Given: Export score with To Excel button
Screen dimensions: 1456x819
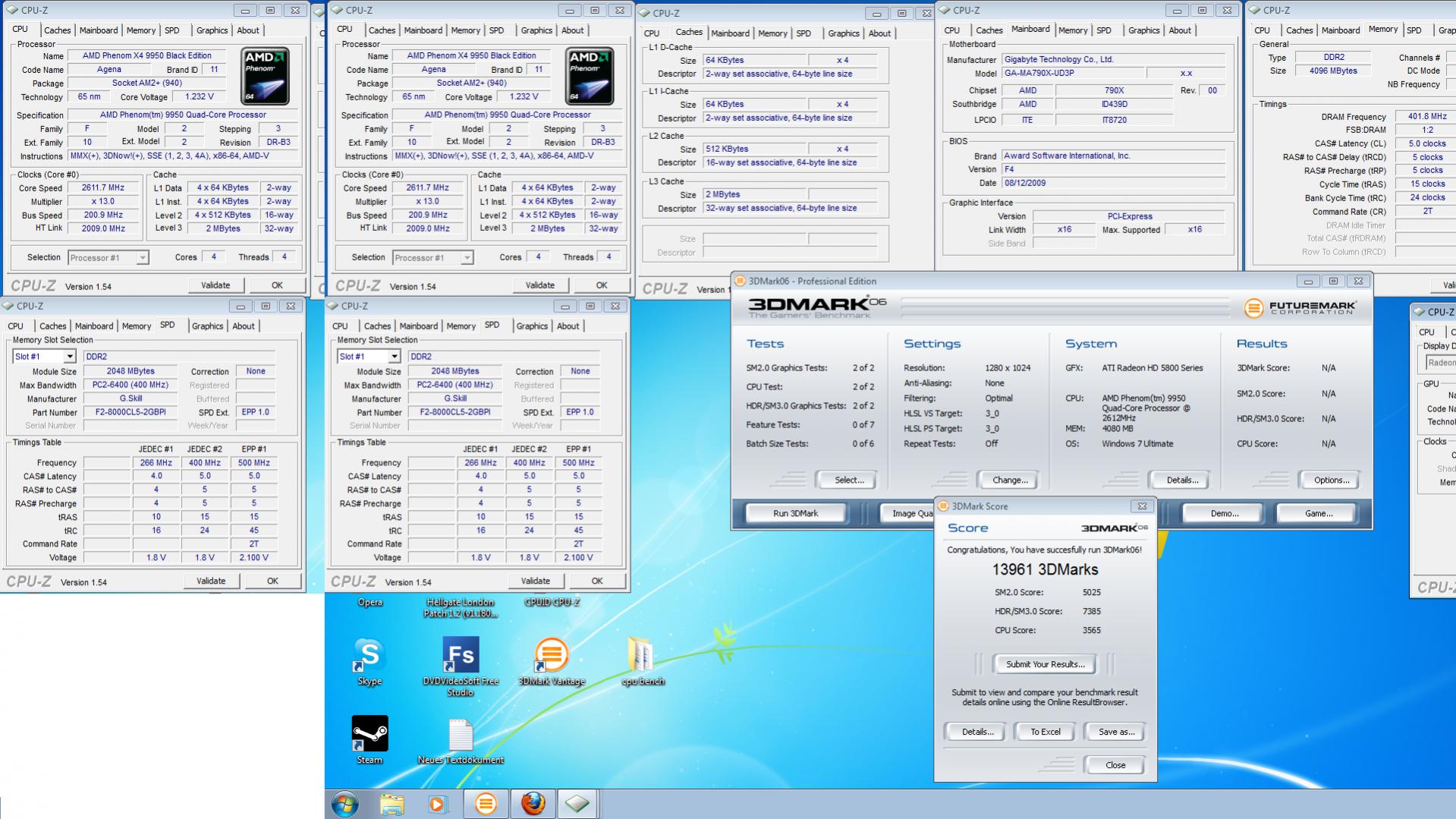Looking at the screenshot, I should (1045, 732).
